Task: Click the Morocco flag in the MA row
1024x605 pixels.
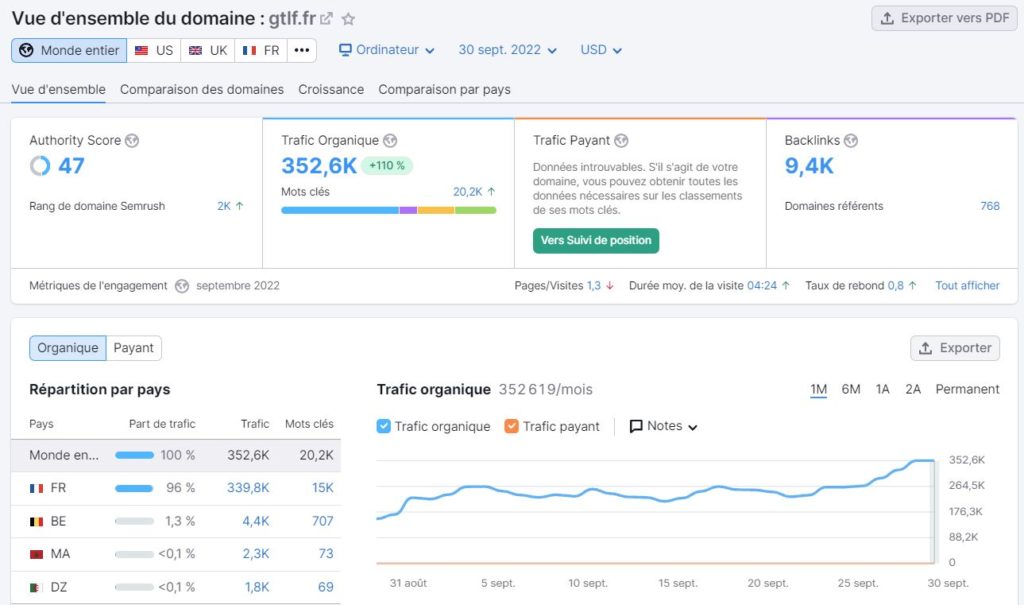Action: 37,554
